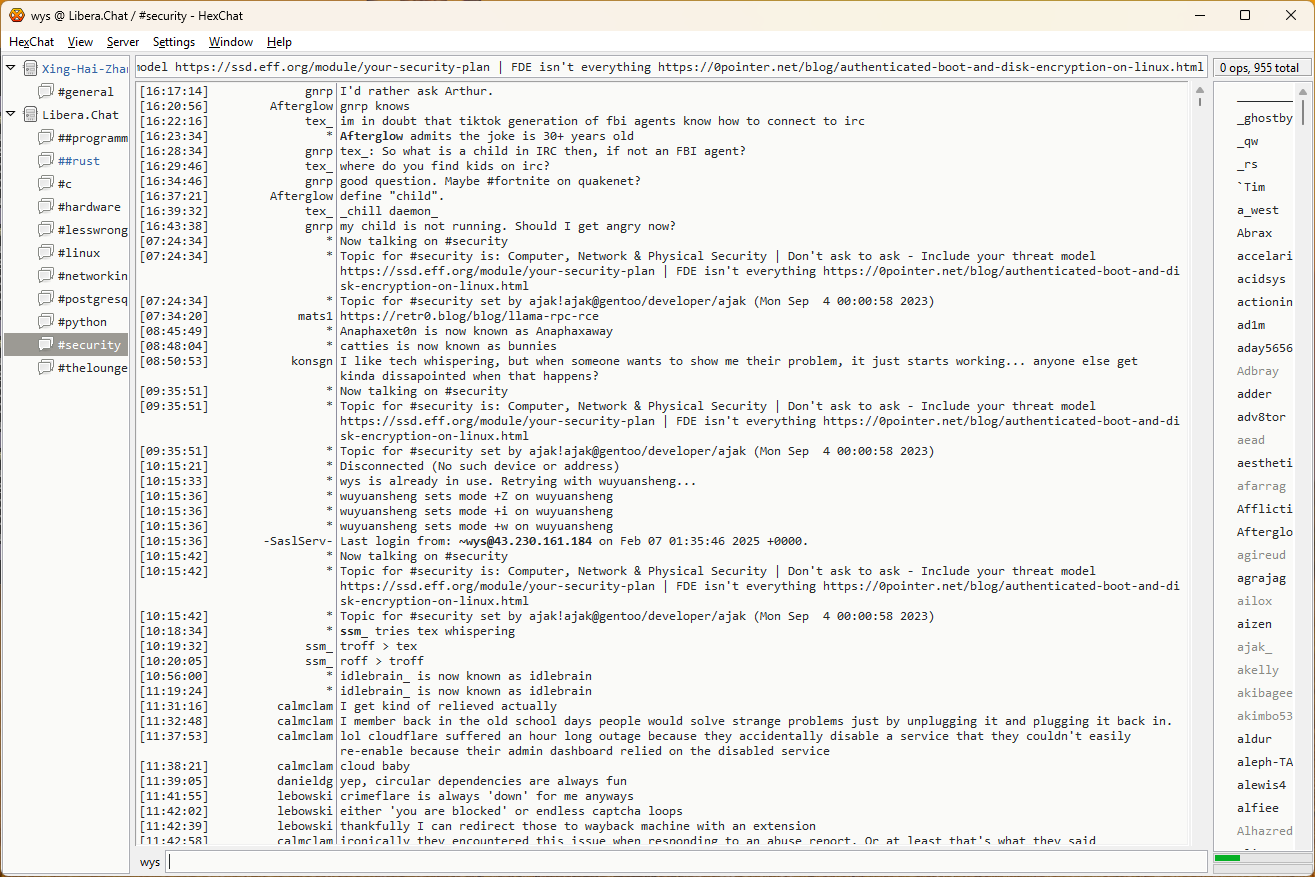Select user Afterglo in the user list
Image resolution: width=1315 pixels, height=877 pixels.
click(1265, 533)
